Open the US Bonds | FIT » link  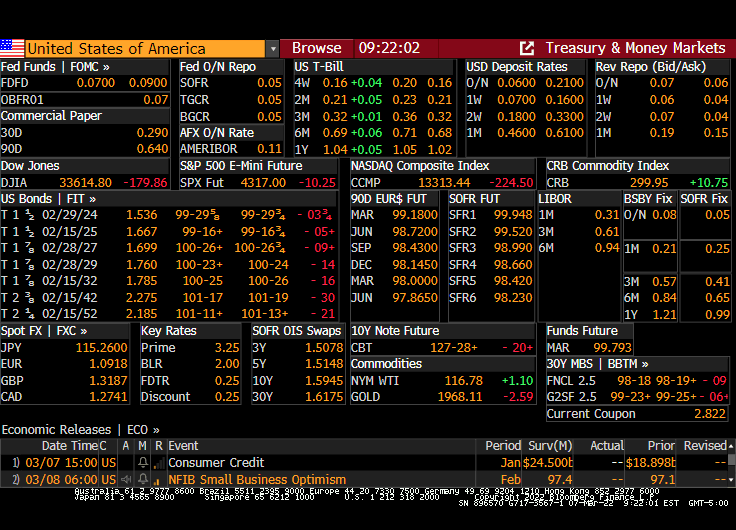(48, 199)
